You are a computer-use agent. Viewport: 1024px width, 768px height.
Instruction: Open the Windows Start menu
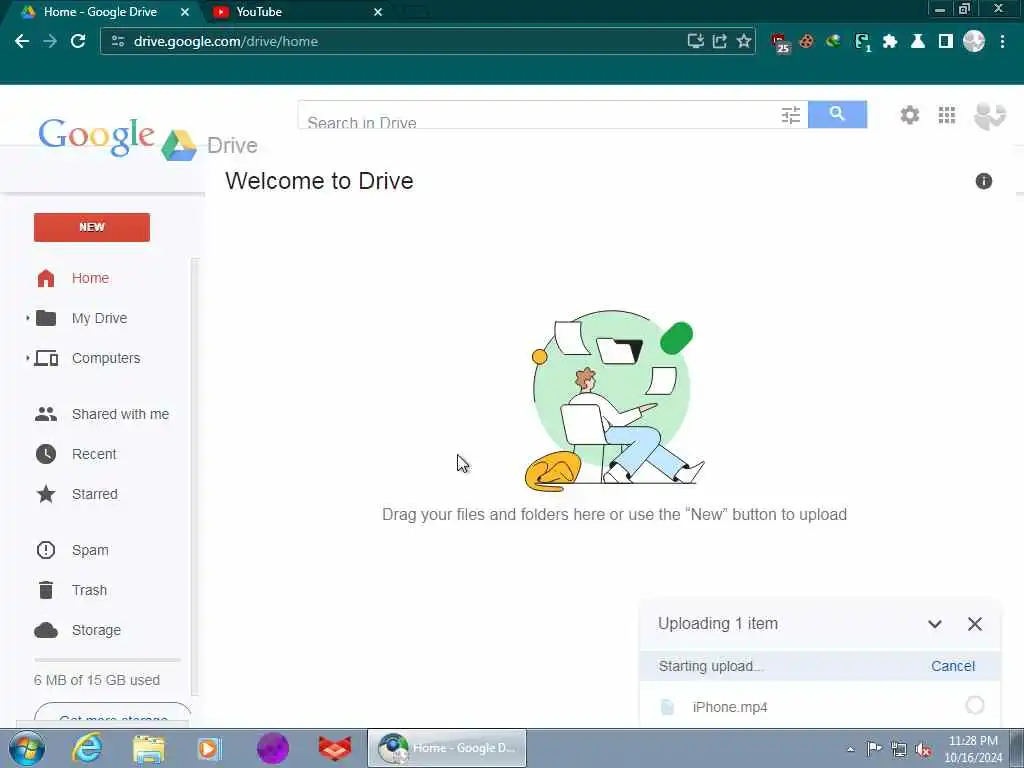(x=26, y=748)
